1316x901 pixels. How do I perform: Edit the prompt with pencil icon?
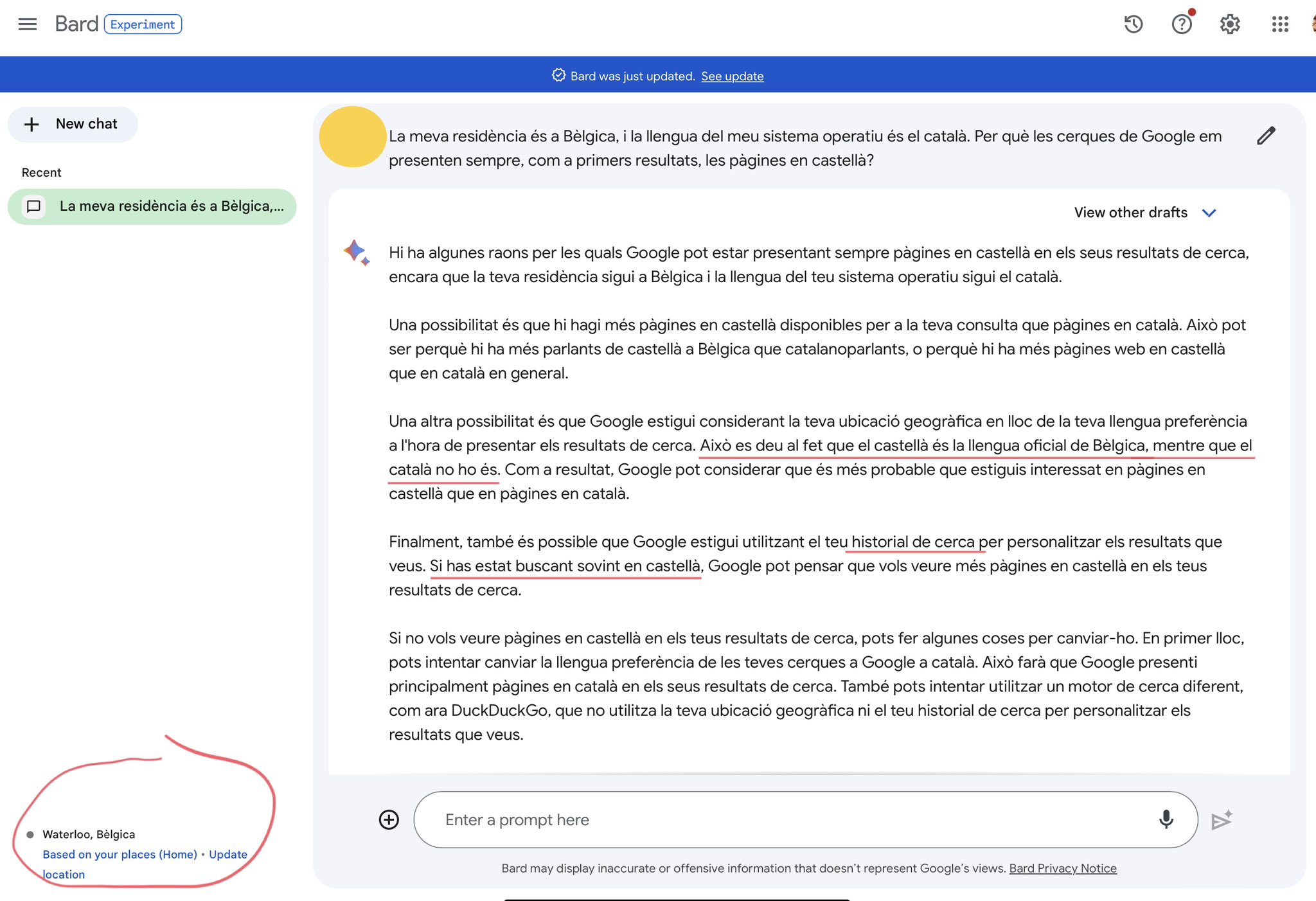click(x=1265, y=136)
